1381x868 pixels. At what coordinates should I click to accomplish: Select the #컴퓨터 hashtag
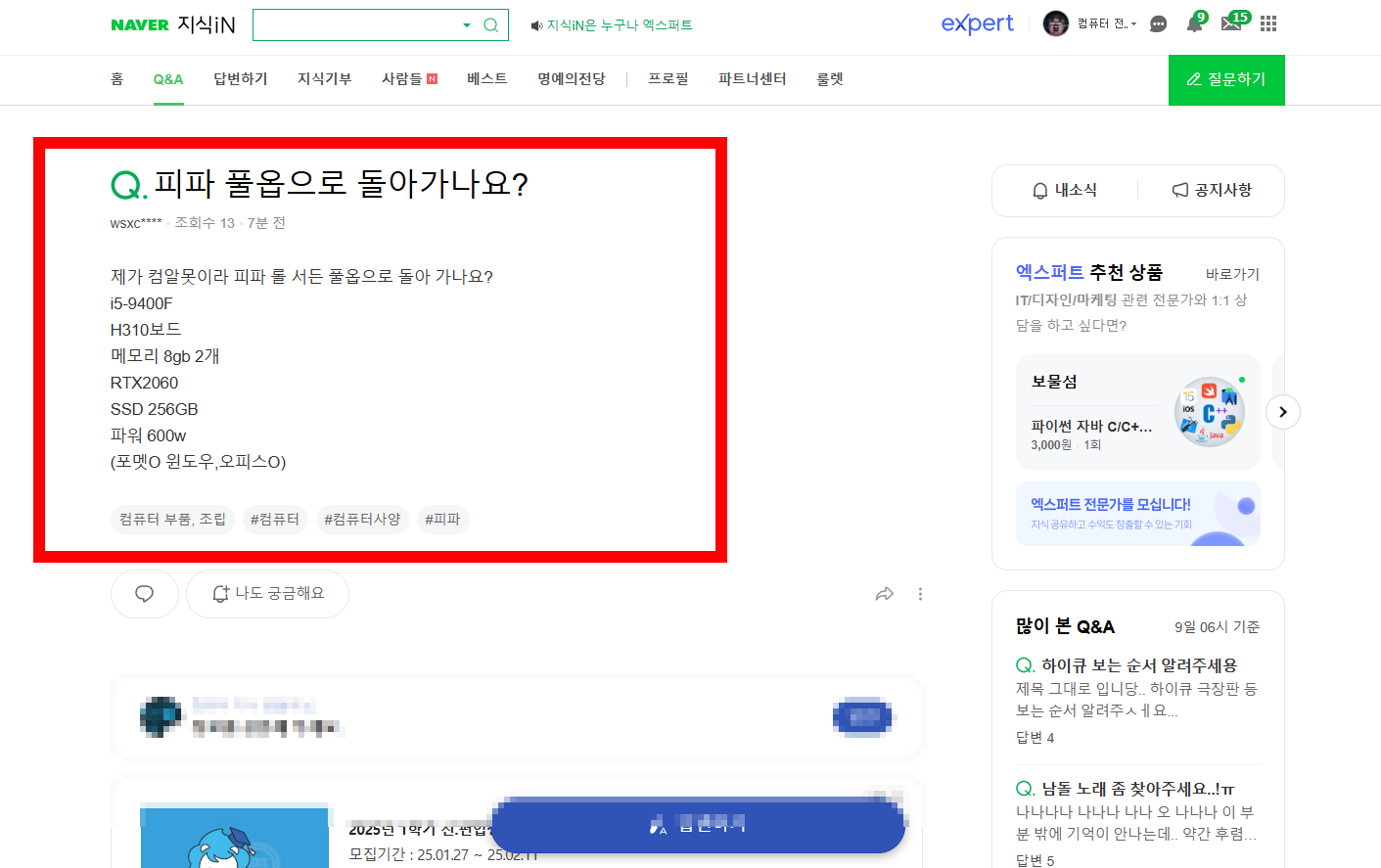(x=275, y=520)
